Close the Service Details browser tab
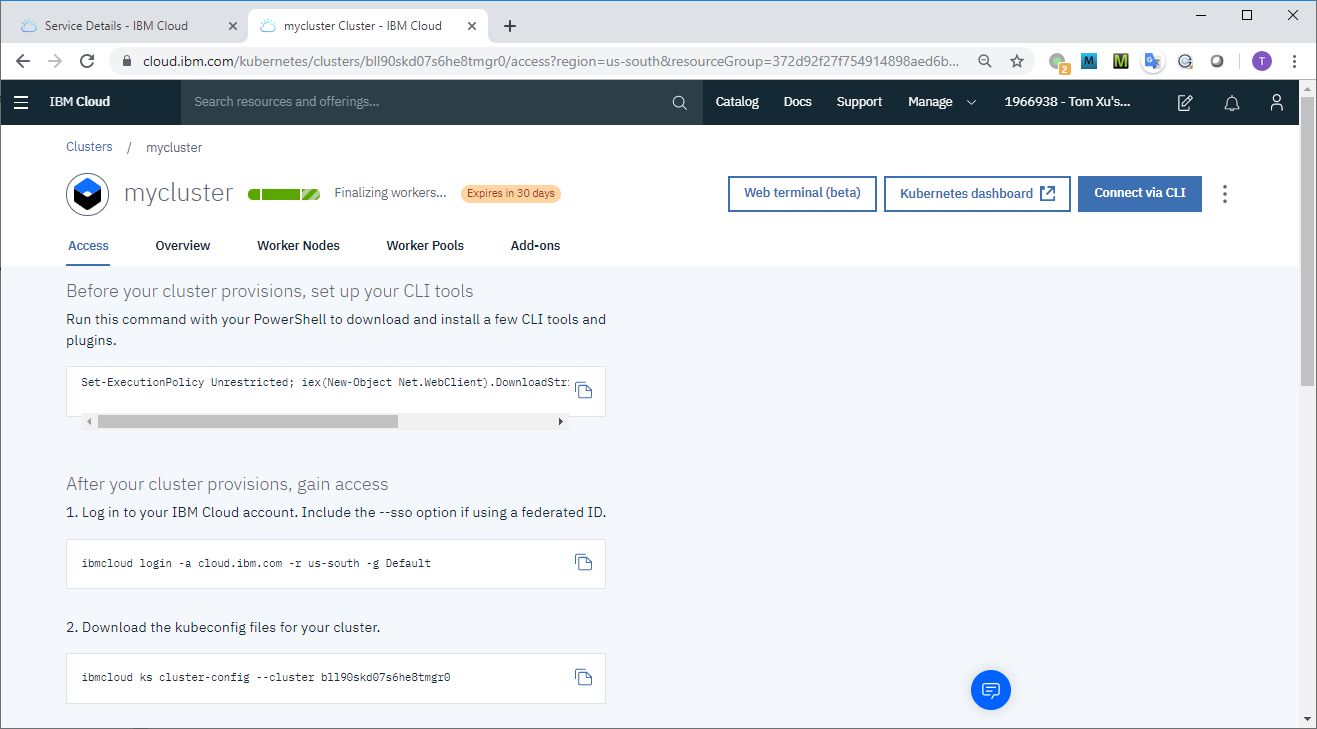Image resolution: width=1317 pixels, height=729 pixels. point(235,26)
